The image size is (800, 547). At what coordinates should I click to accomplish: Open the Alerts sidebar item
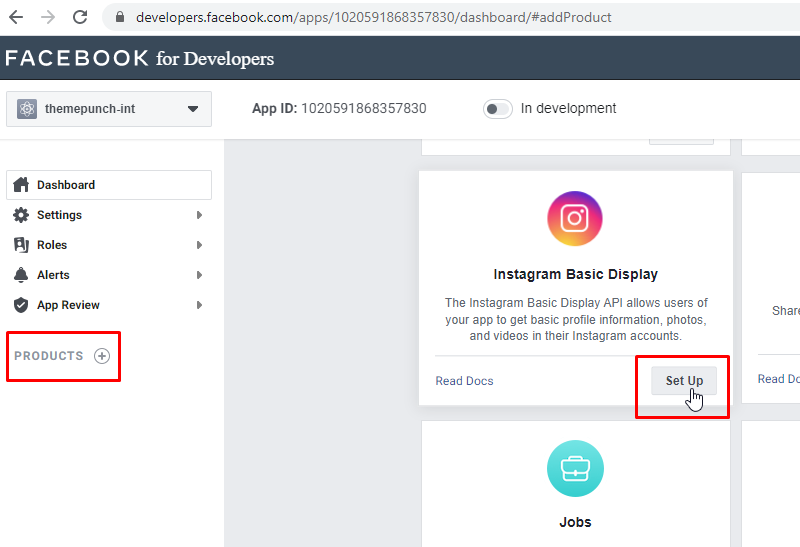(109, 275)
